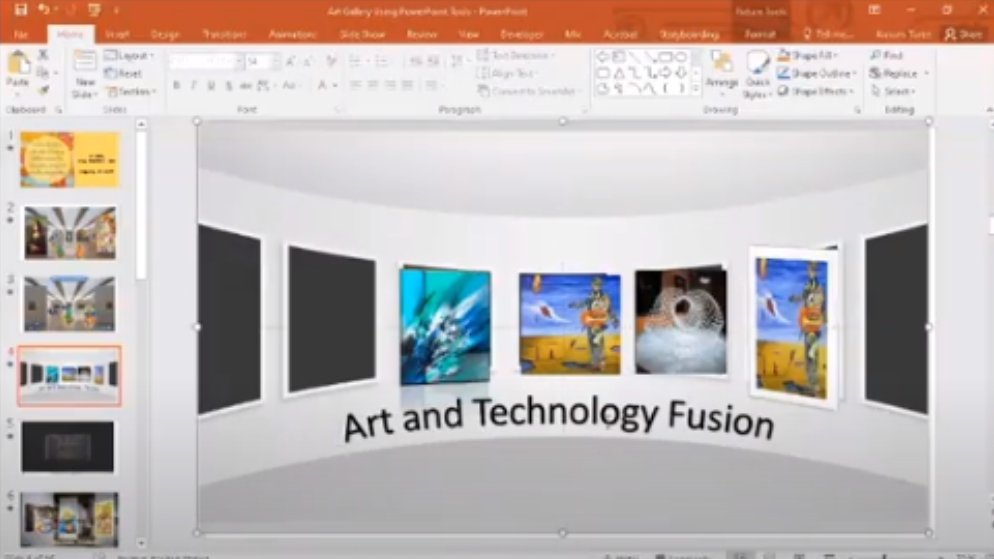Activate the Format Painter brush
This screenshot has height=559, width=994.
click(x=43, y=91)
